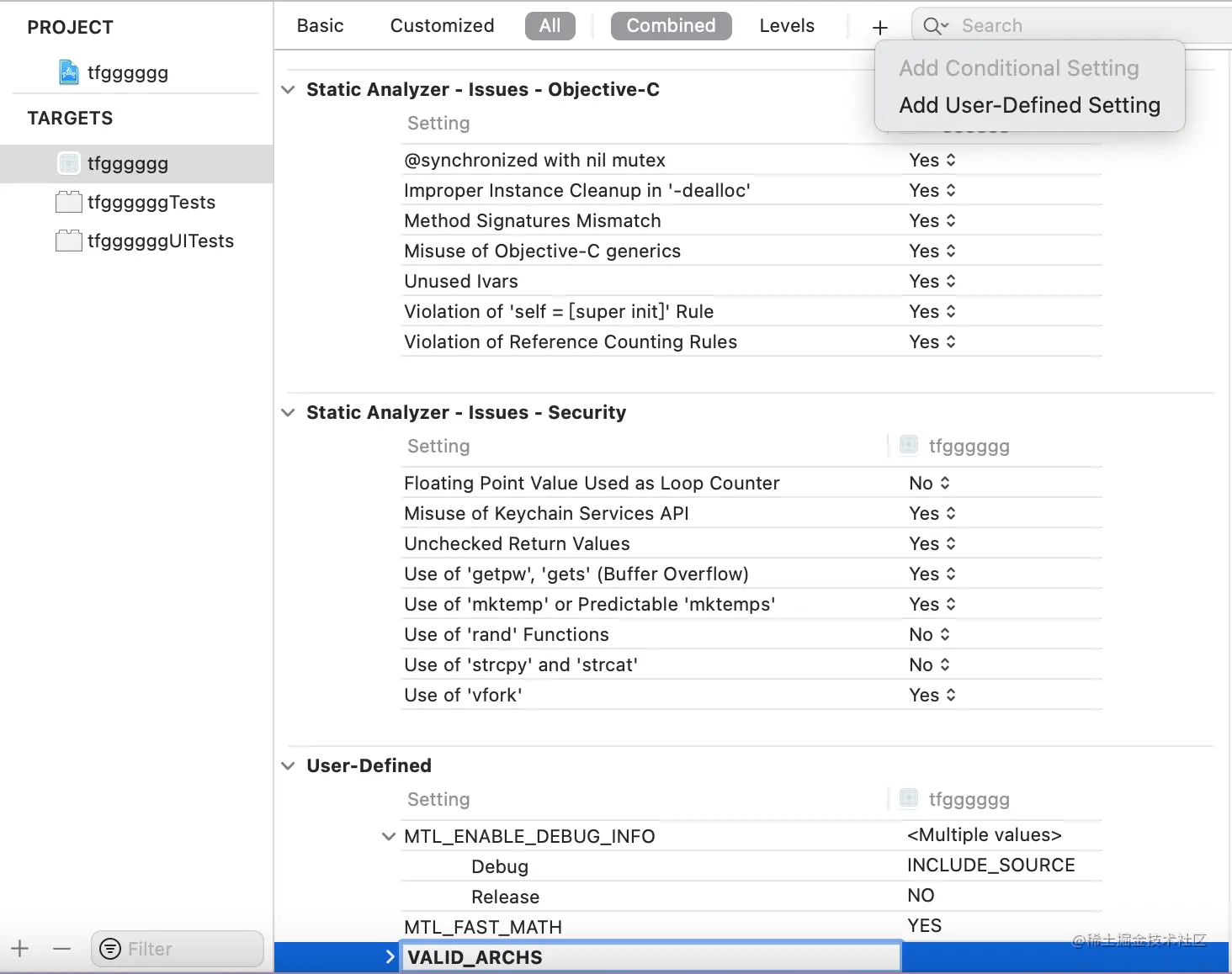1232x974 pixels.
Task: Click the YES value of MTL_FAST_MATH
Action: click(x=925, y=926)
